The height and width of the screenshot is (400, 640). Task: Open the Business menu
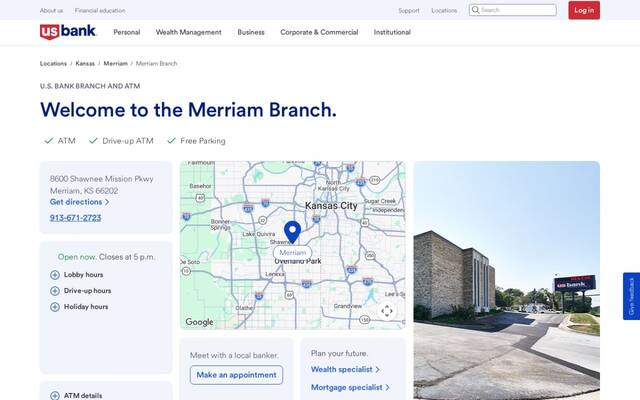[251, 32]
